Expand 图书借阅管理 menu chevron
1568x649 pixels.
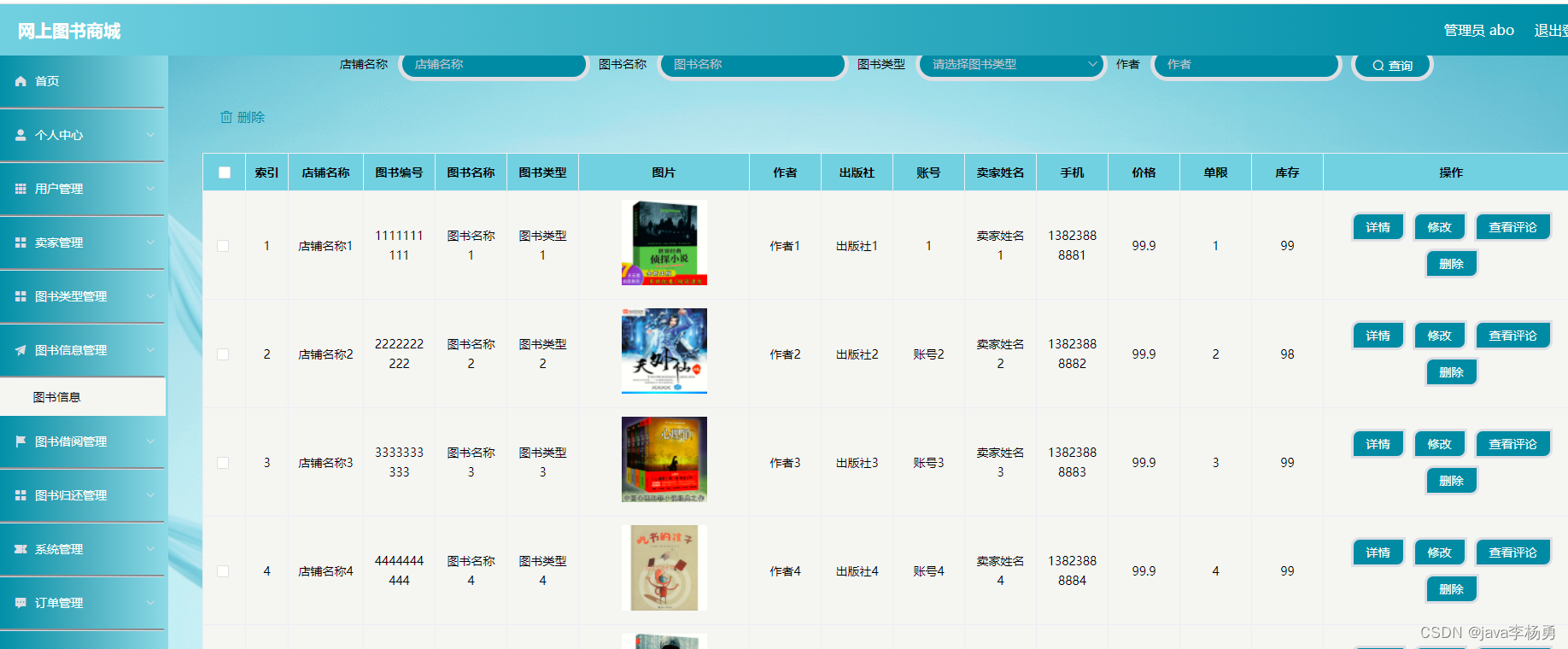[x=150, y=441]
